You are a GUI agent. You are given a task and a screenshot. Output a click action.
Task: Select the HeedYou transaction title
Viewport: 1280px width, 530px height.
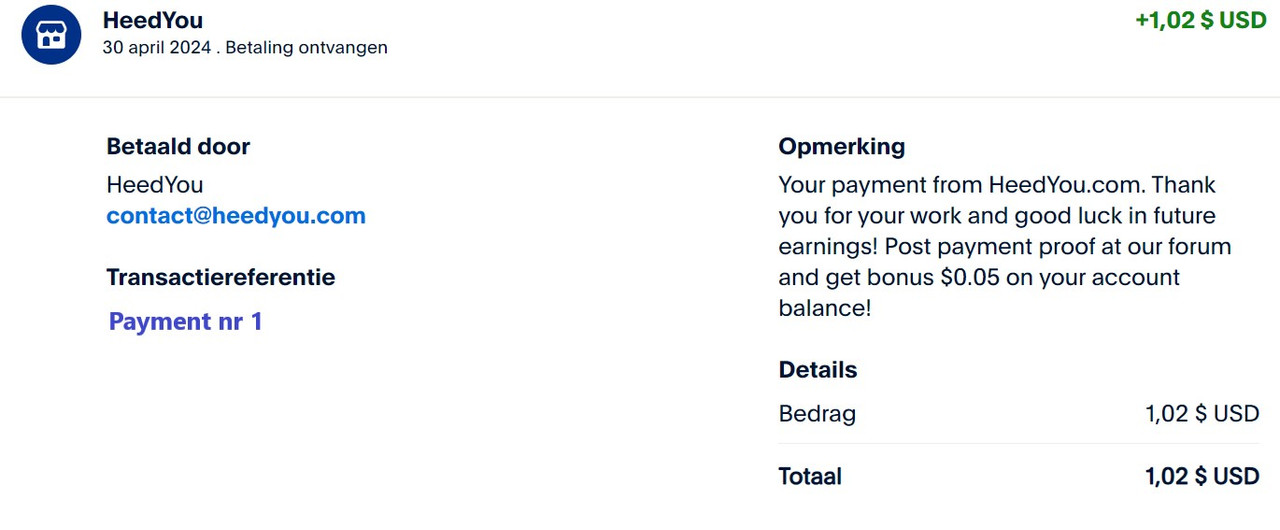pyautogui.click(x=153, y=20)
